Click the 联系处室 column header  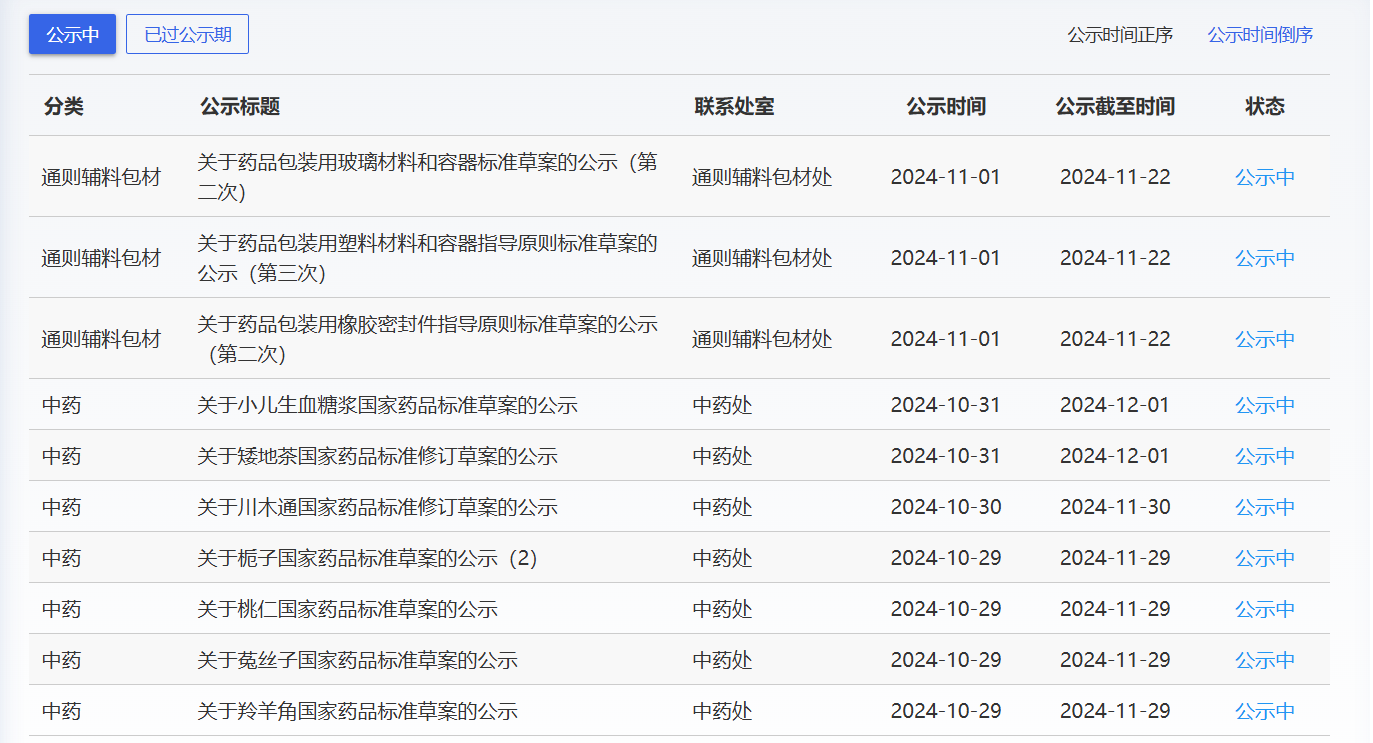tap(734, 106)
